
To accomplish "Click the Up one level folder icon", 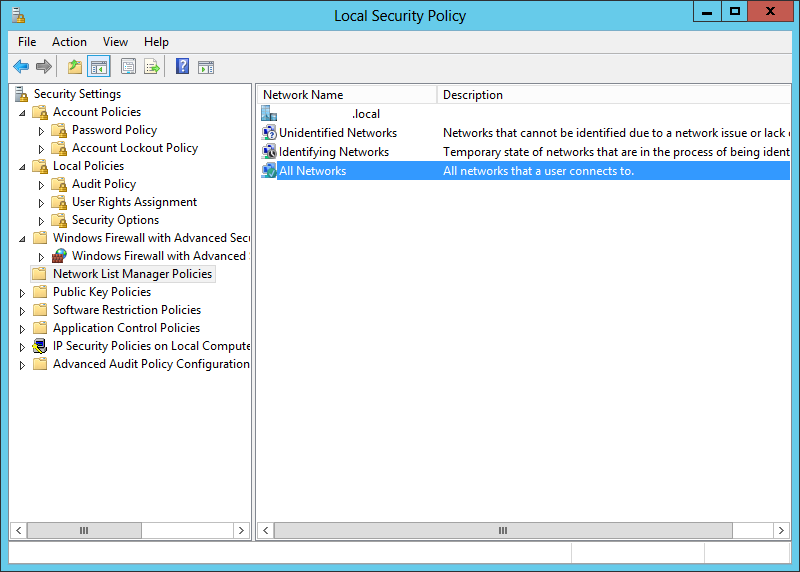I will pyautogui.click(x=75, y=66).
